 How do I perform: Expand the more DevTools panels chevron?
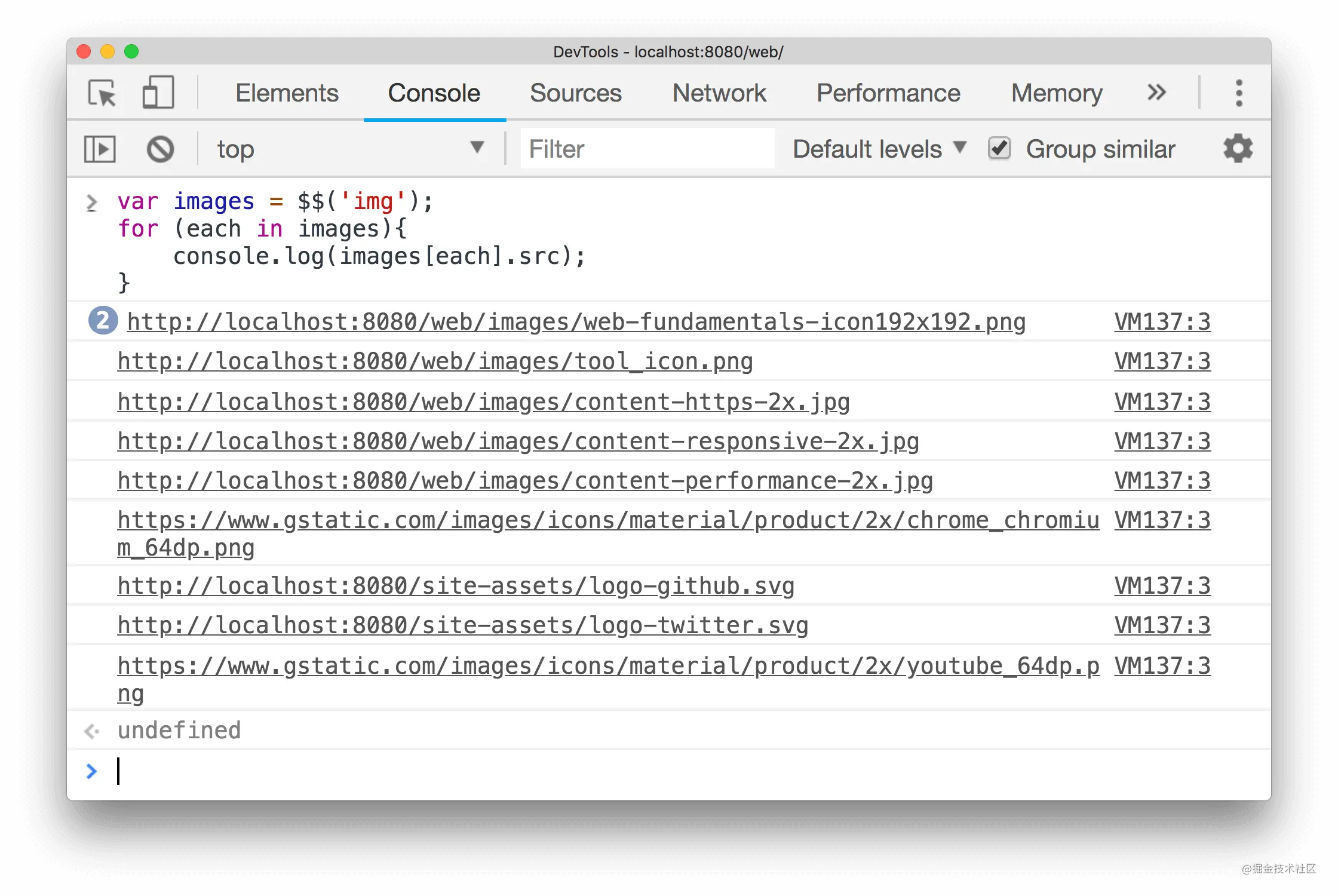[x=1158, y=92]
